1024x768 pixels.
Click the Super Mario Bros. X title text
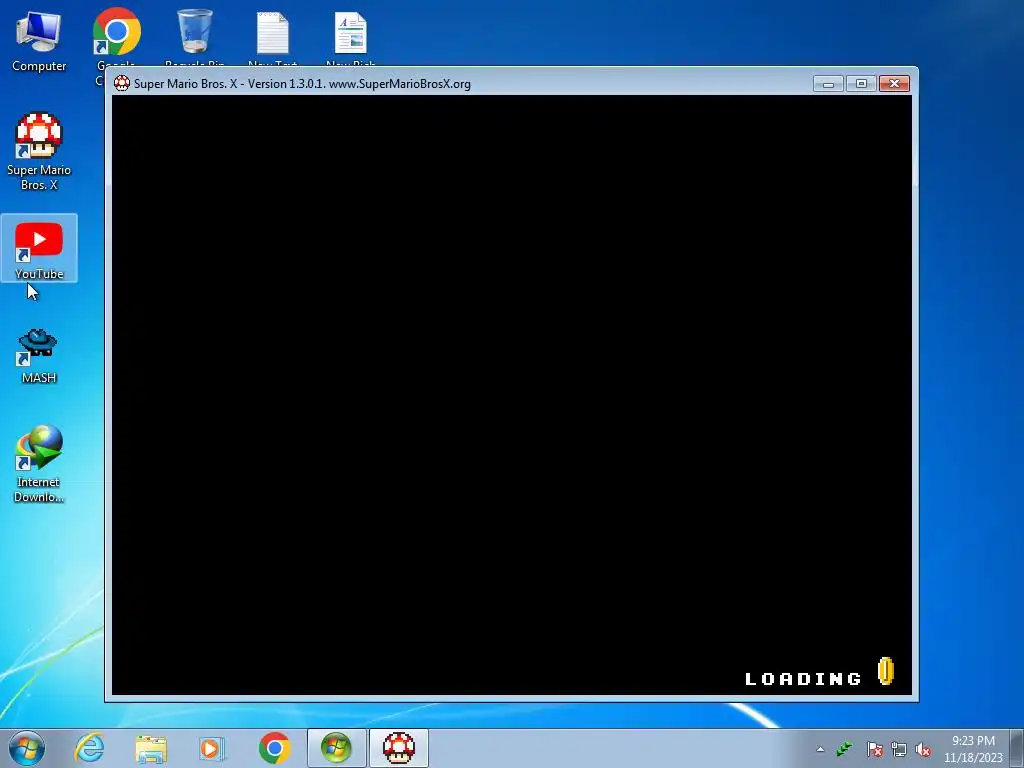click(x=302, y=84)
